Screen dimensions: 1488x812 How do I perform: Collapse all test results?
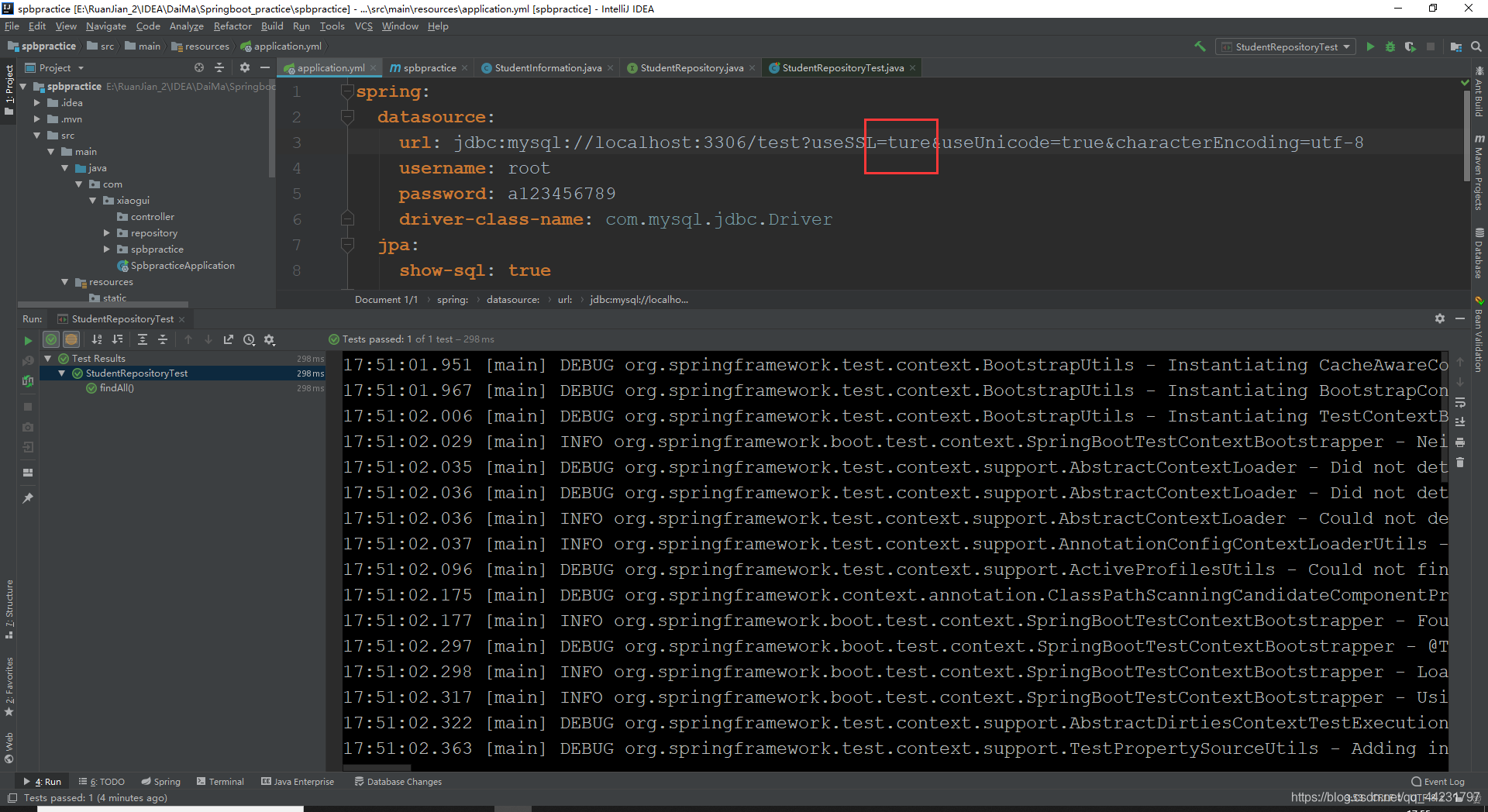coord(163,339)
